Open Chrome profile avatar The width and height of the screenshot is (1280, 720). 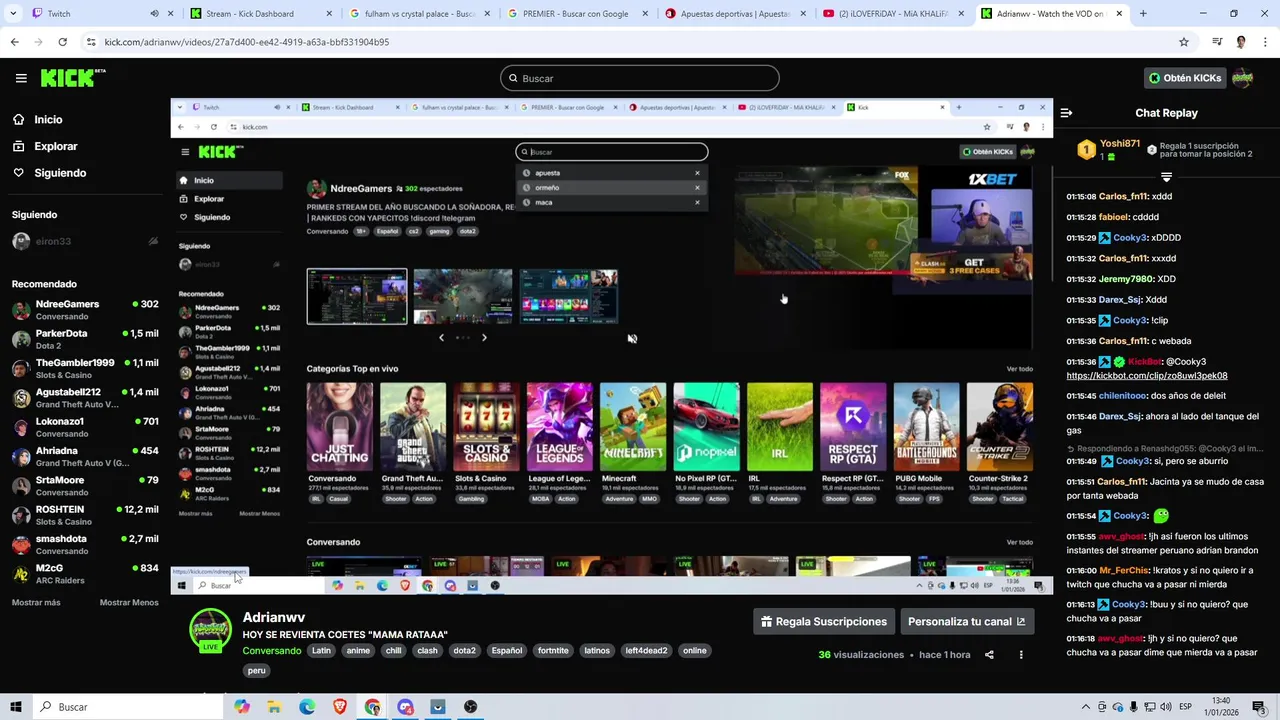[x=1241, y=42]
